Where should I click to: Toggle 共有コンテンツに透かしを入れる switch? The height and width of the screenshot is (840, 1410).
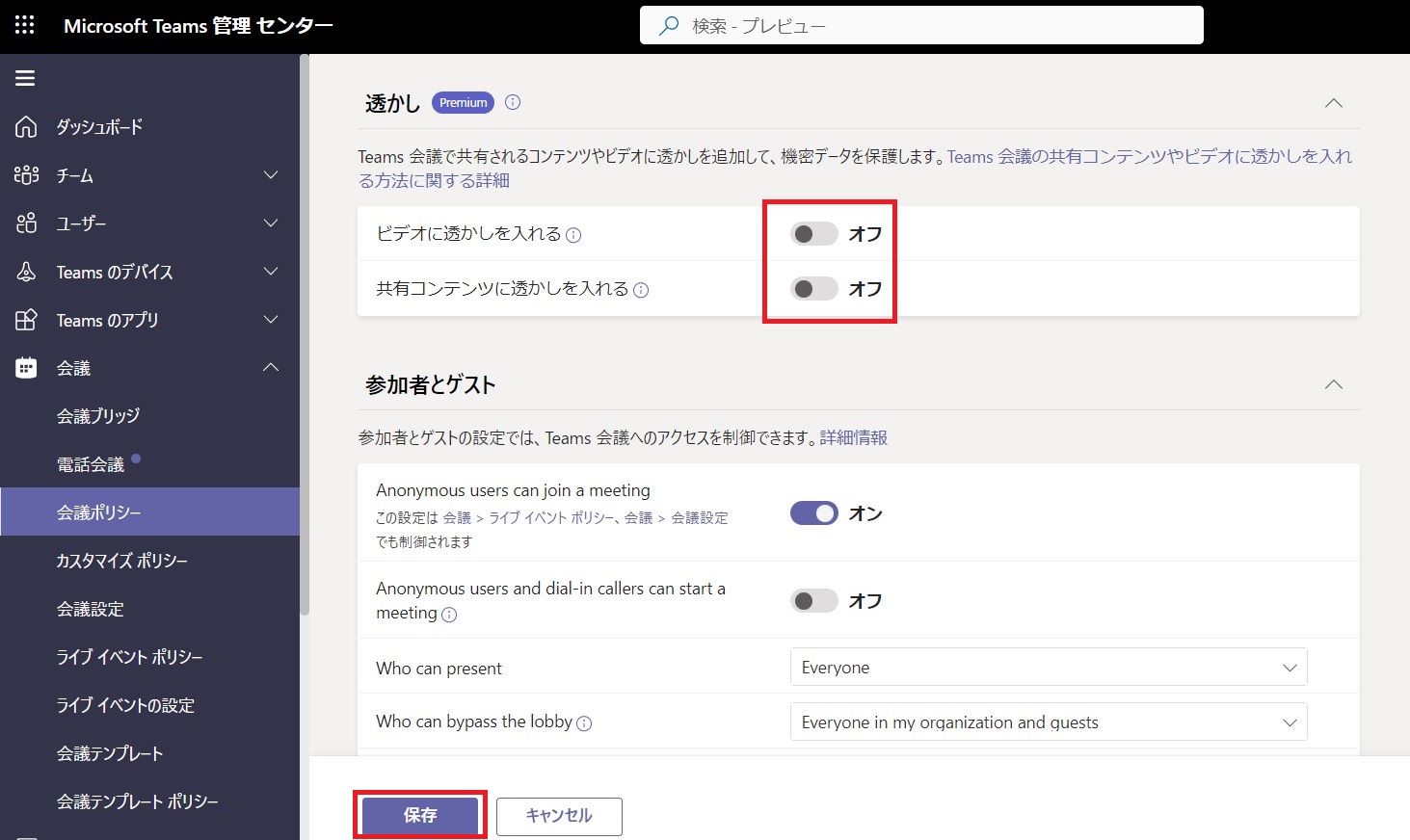(x=814, y=289)
